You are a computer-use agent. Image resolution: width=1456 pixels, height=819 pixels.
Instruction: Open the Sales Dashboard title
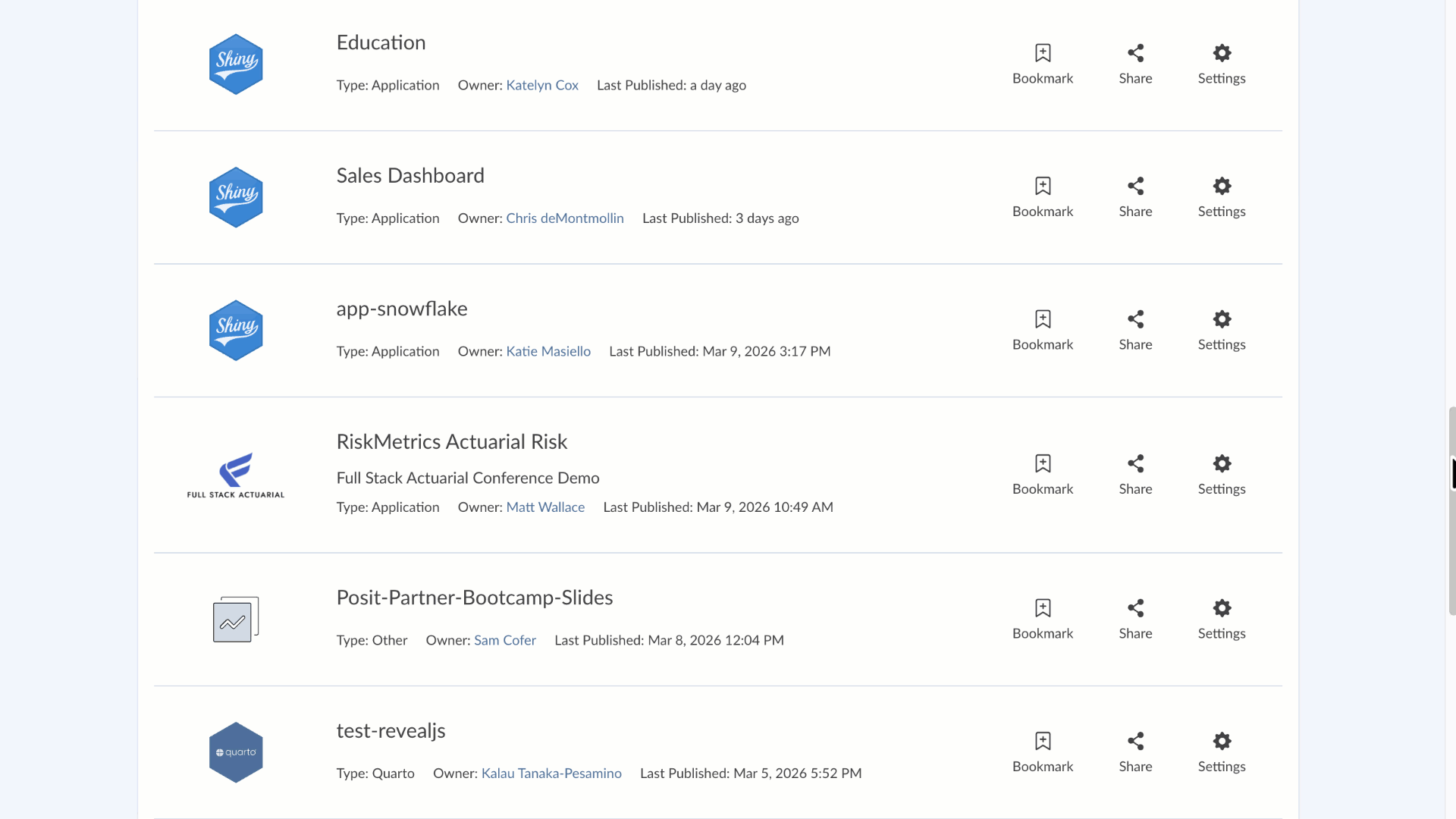(409, 176)
